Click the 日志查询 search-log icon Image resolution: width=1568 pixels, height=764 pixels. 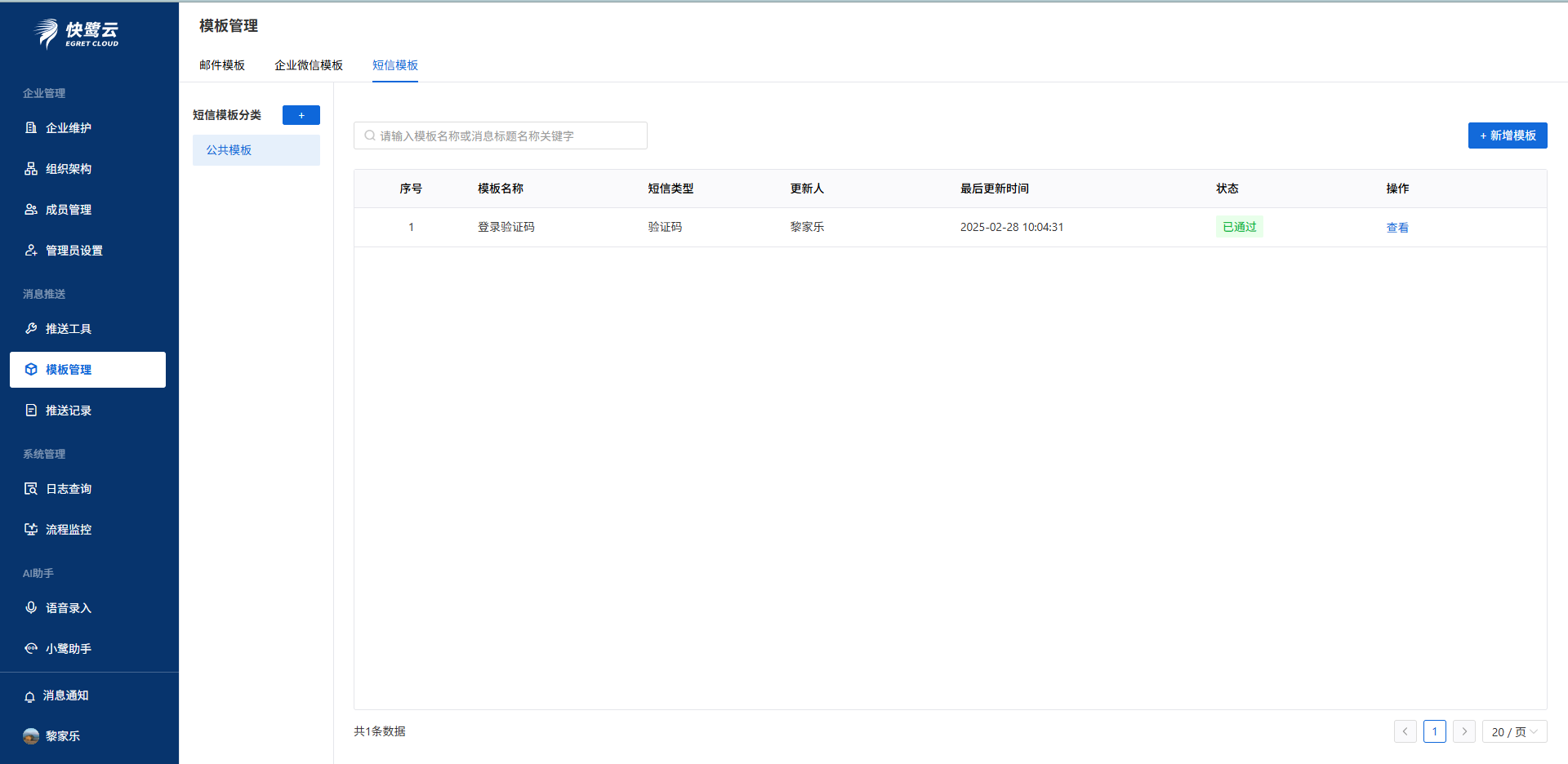(x=31, y=489)
